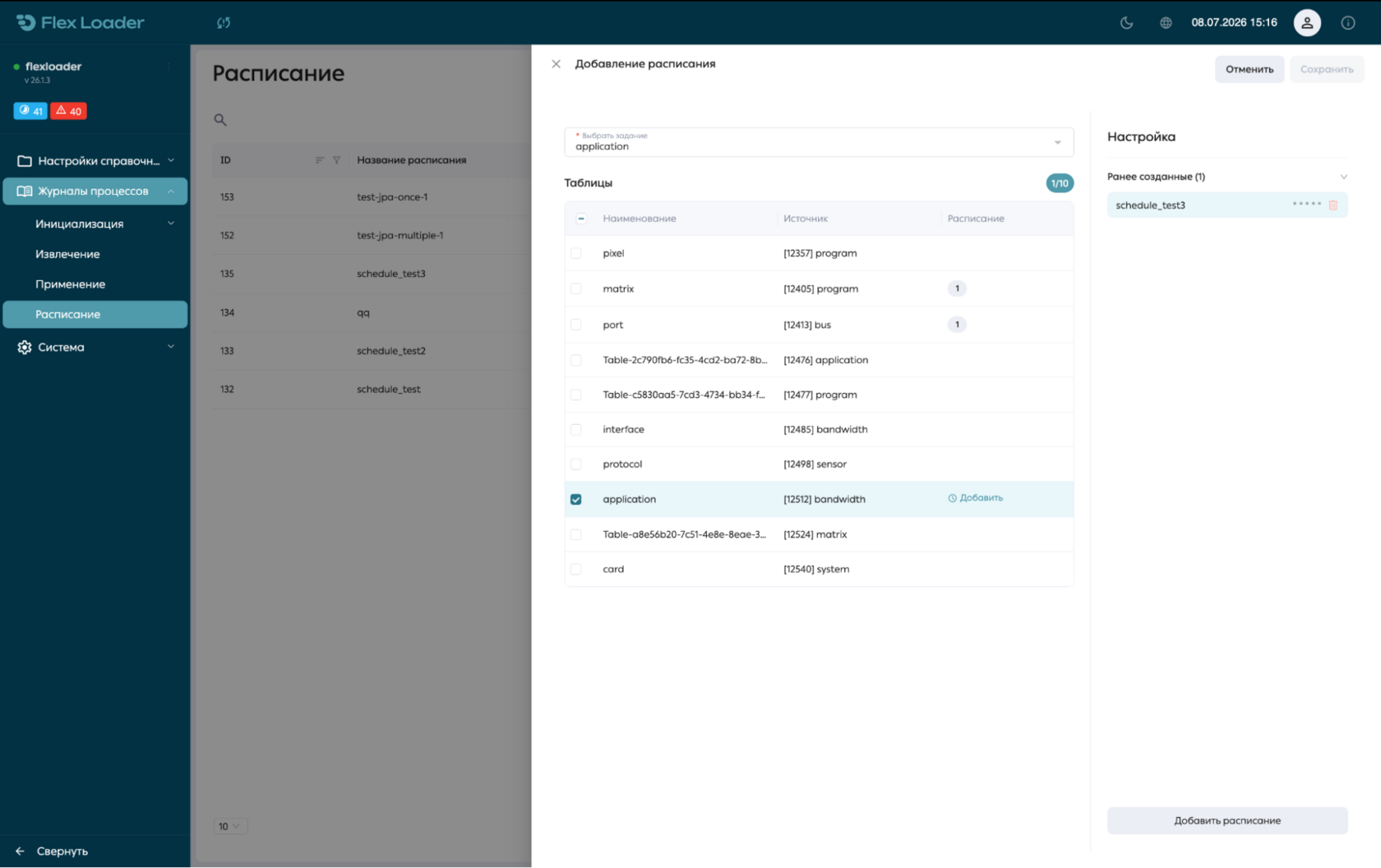Viewport: 1381px width, 868px height.
Task: Delete schedule_test3 with trash icon
Action: tap(1333, 205)
